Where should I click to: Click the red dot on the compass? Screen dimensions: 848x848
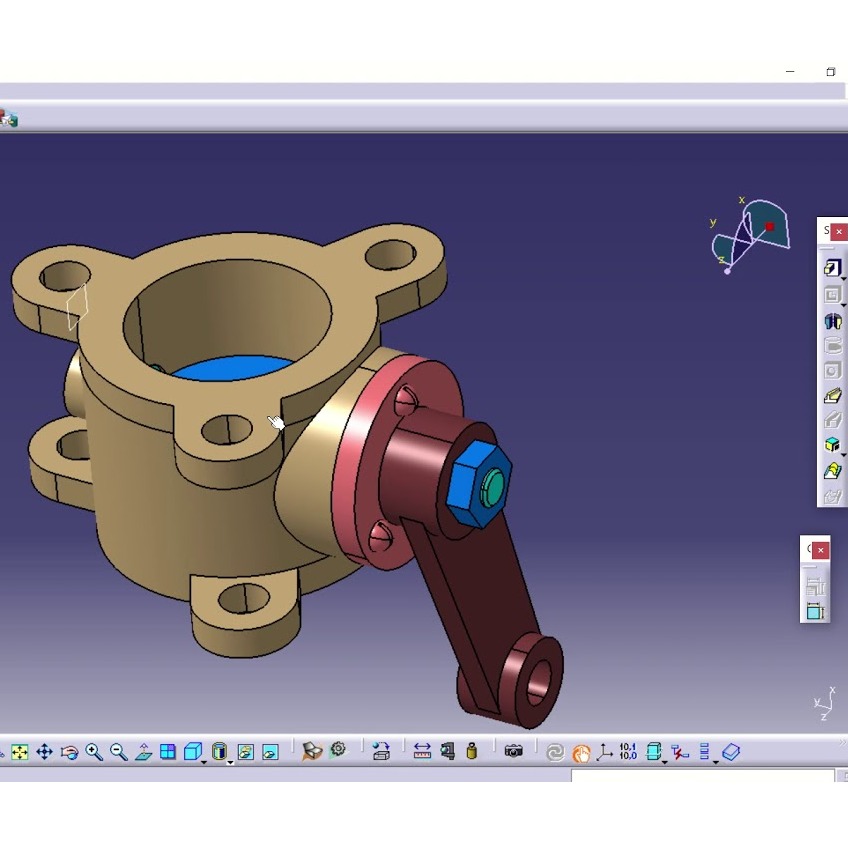pos(770,227)
